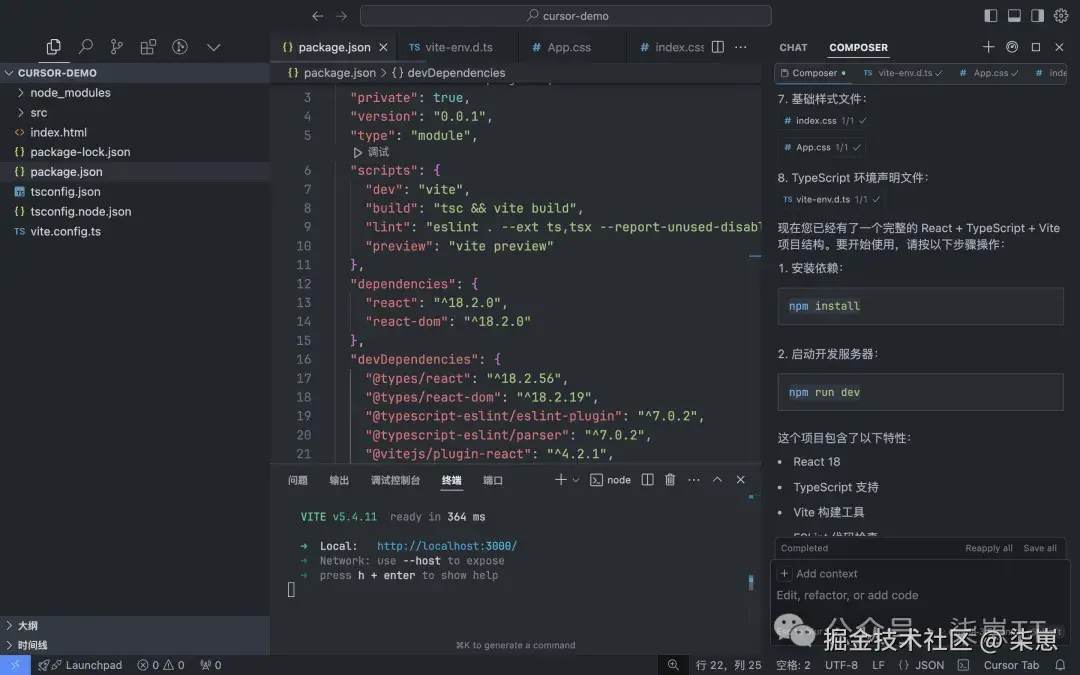
Task: Open the App.css 1/1 file chip
Action: click(822, 147)
